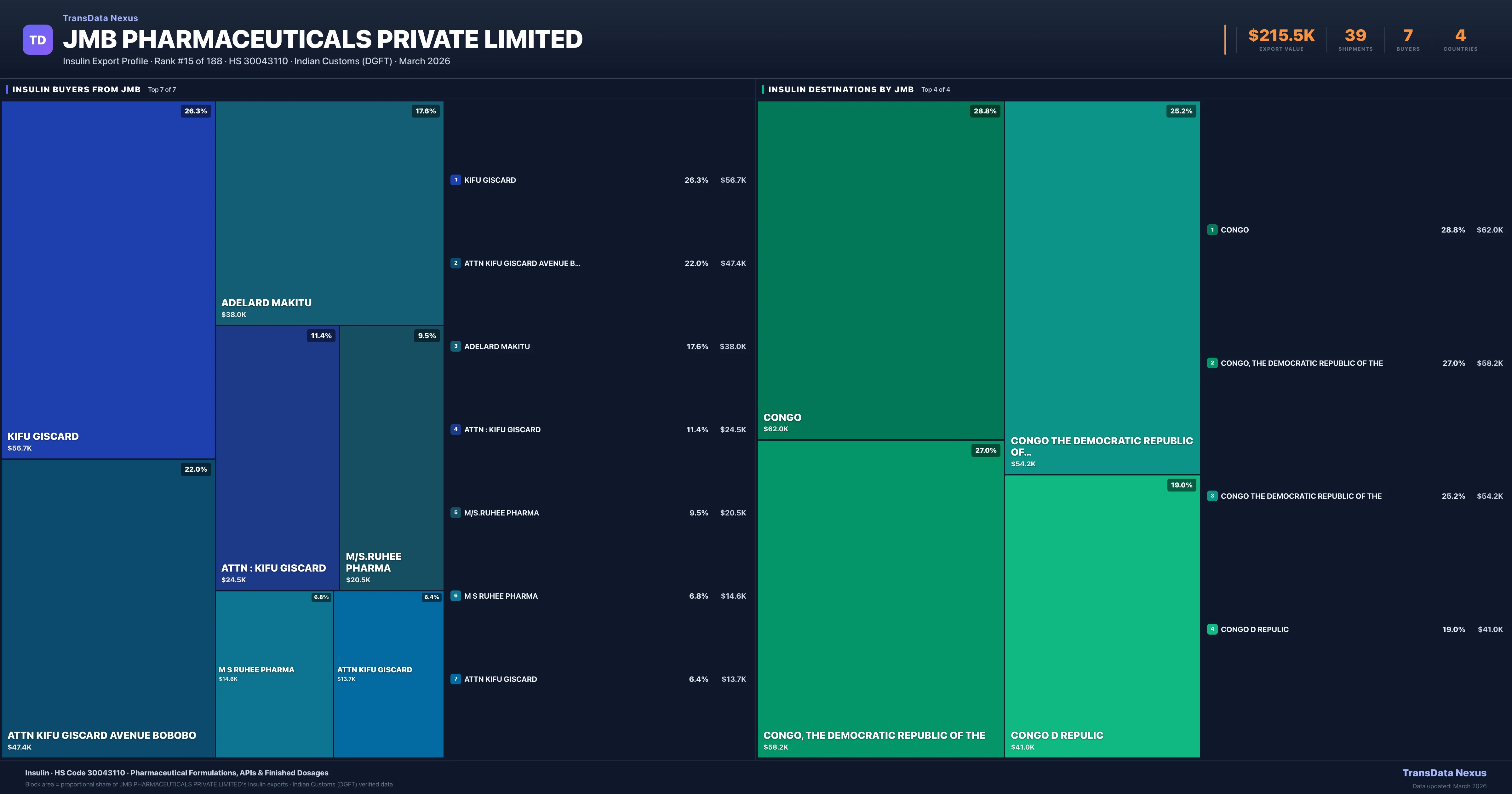
Task: Click the rank 5 badge beside M/S.RUHEE PHARMA
Action: [x=455, y=513]
